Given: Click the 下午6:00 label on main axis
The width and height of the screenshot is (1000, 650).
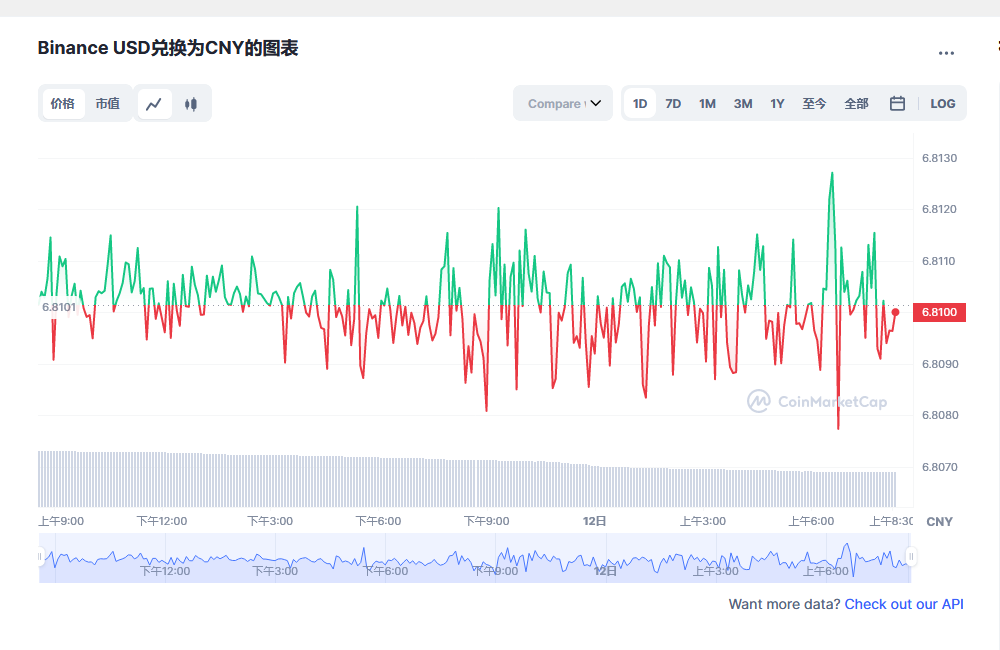Looking at the screenshot, I should pos(378,521).
